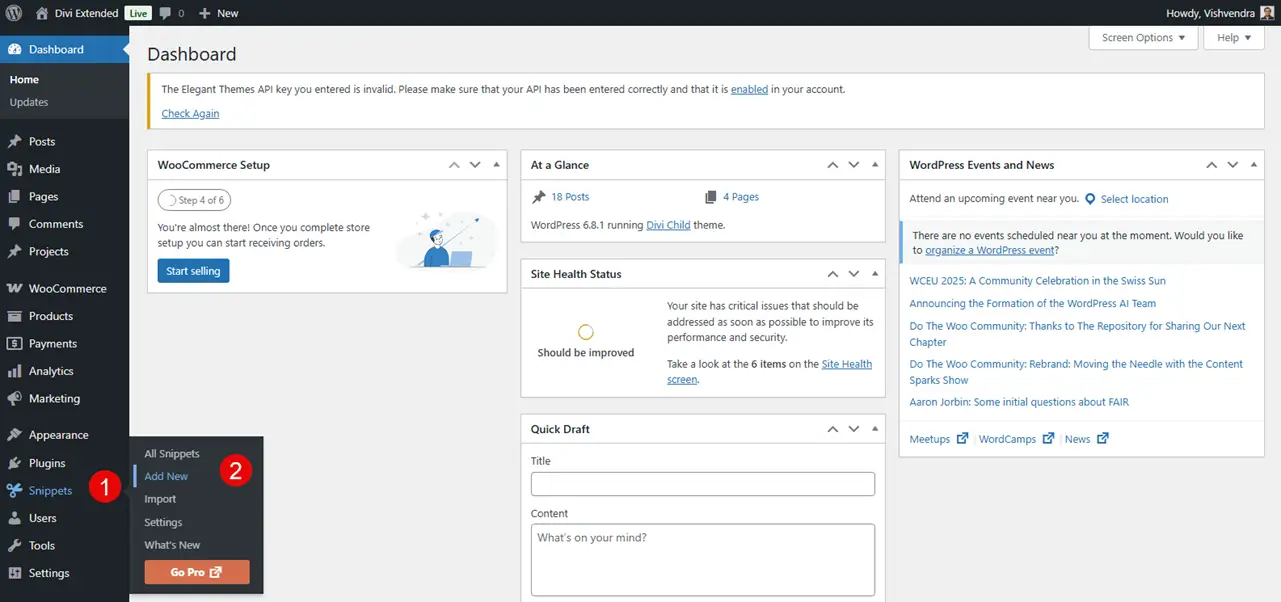Select Import in Snippets submenu
The image size is (1281, 602).
(160, 499)
